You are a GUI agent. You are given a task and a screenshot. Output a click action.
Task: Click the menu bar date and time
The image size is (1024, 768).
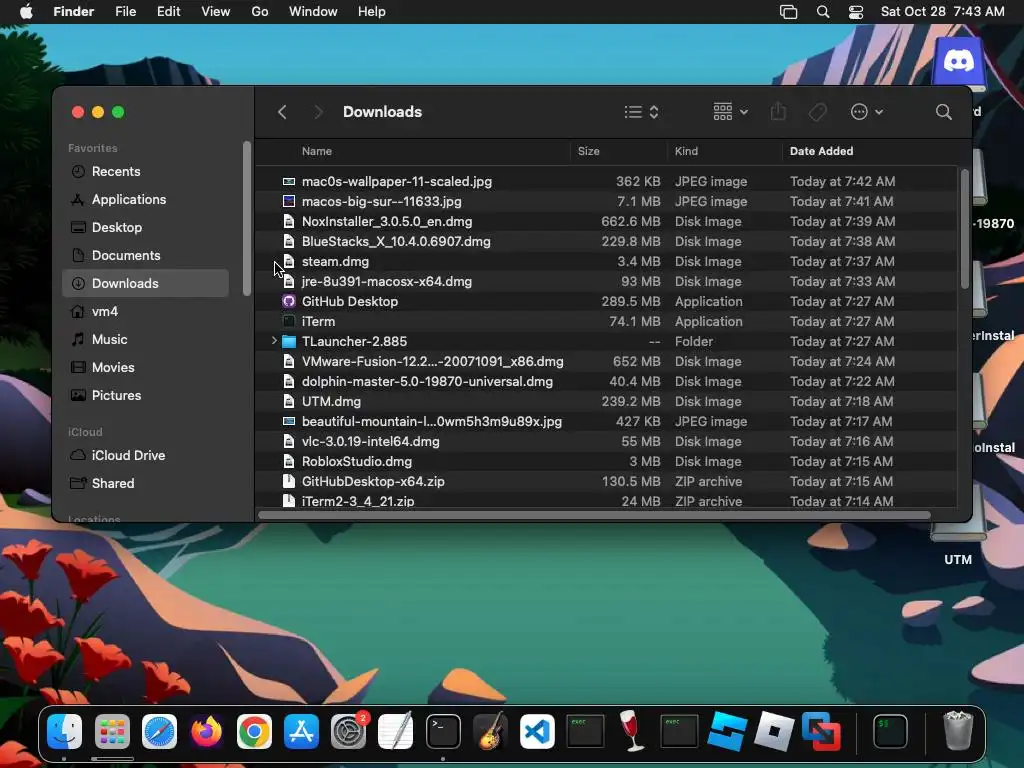tap(942, 12)
